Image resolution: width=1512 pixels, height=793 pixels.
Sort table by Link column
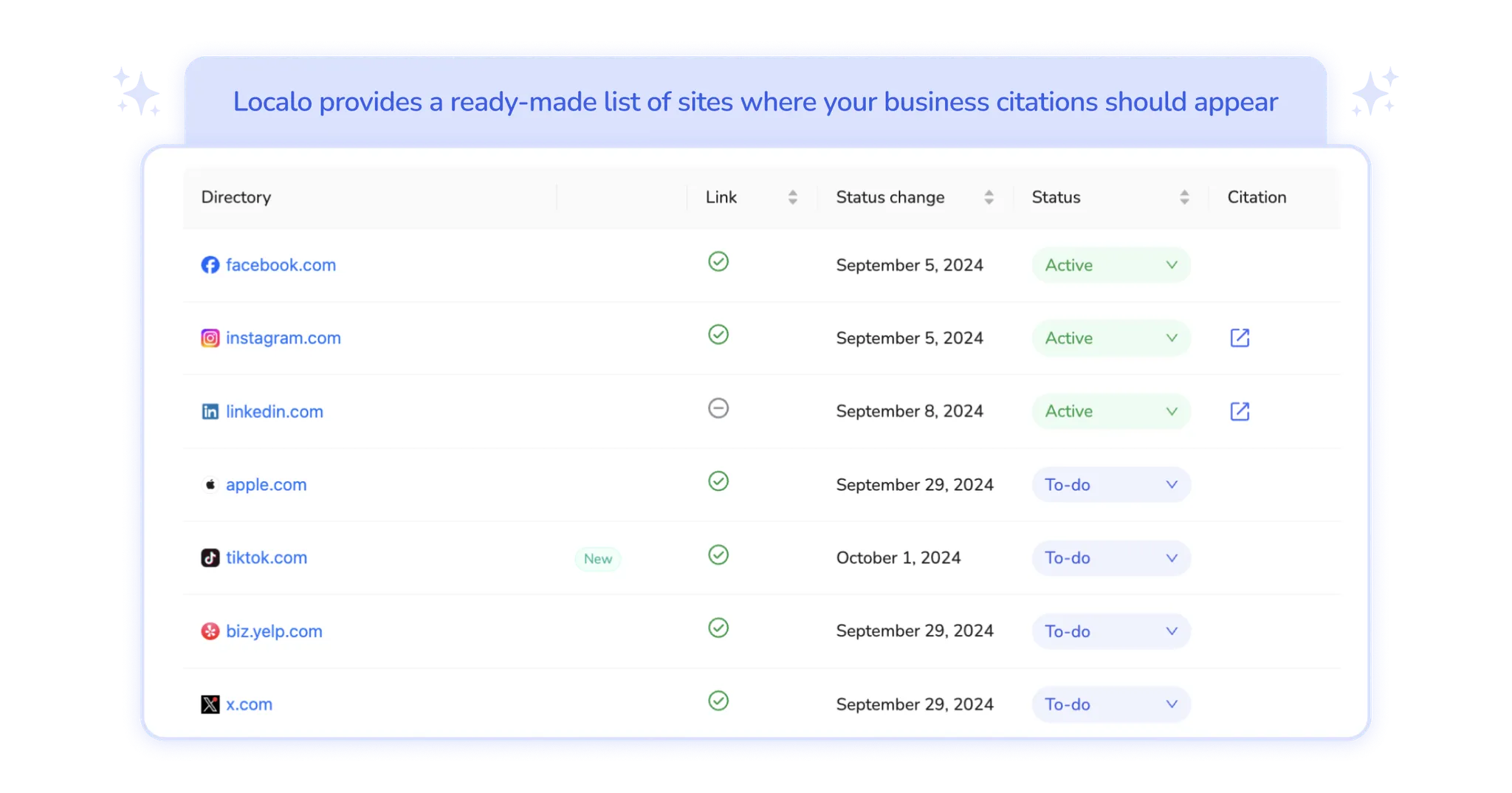(x=792, y=197)
